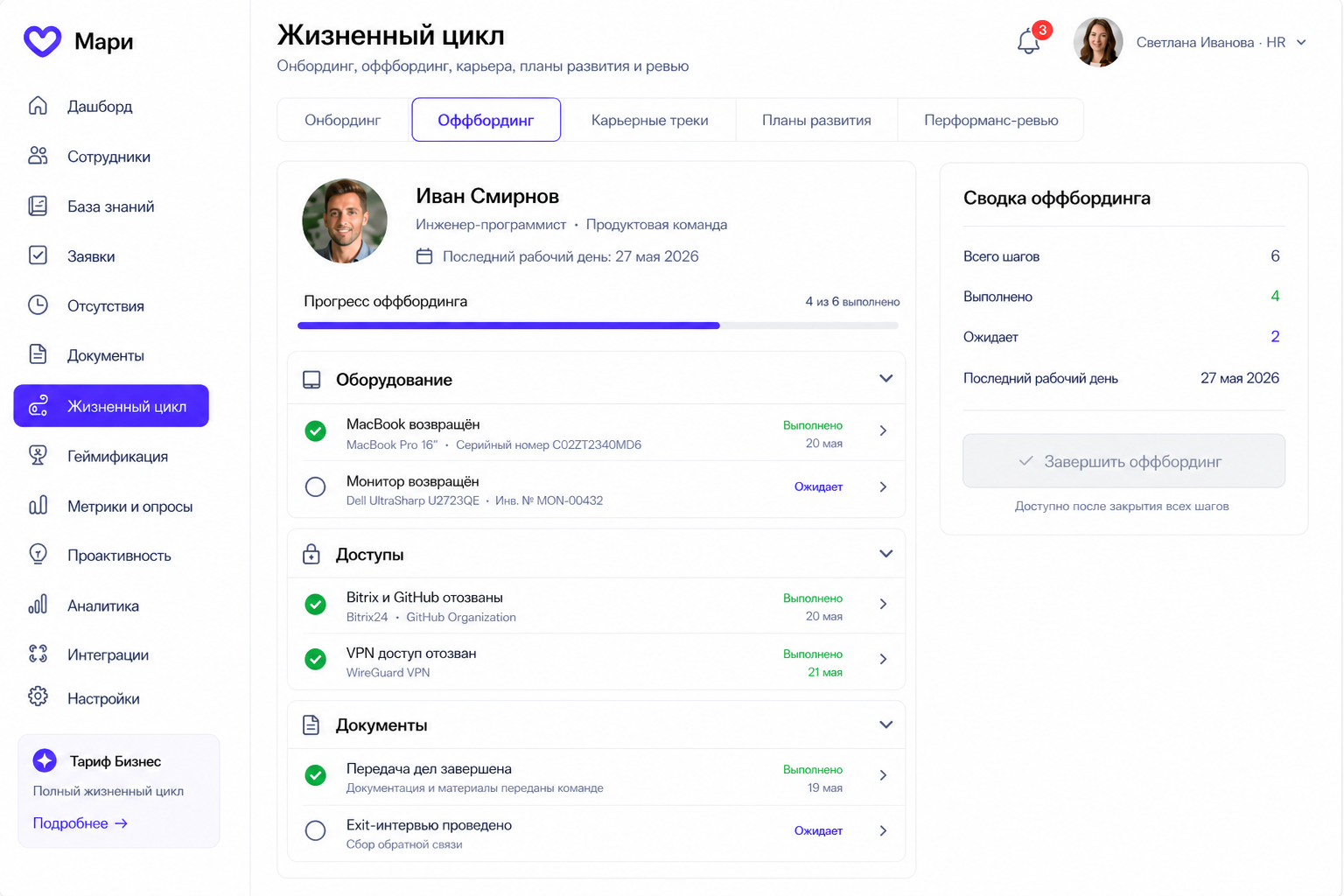This screenshot has width=1344, height=896.
Task: Toggle the VPN доступ отозван check
Action: 316,660
